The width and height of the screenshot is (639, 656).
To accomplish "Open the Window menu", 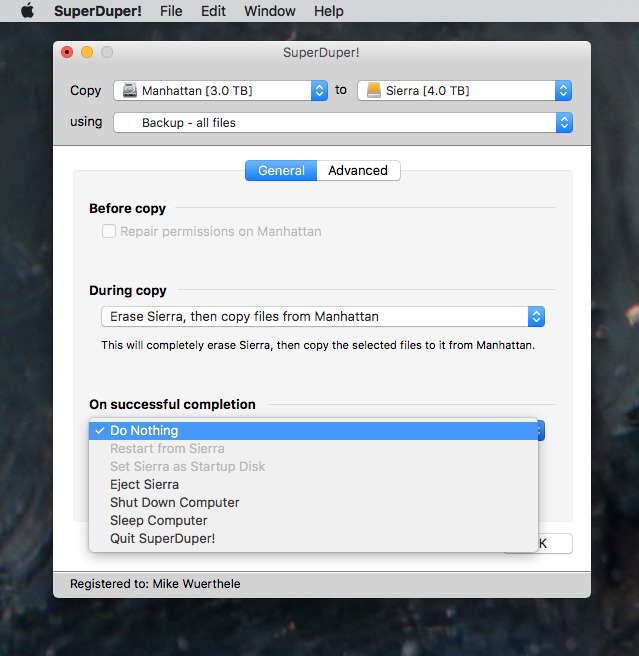I will tap(269, 11).
